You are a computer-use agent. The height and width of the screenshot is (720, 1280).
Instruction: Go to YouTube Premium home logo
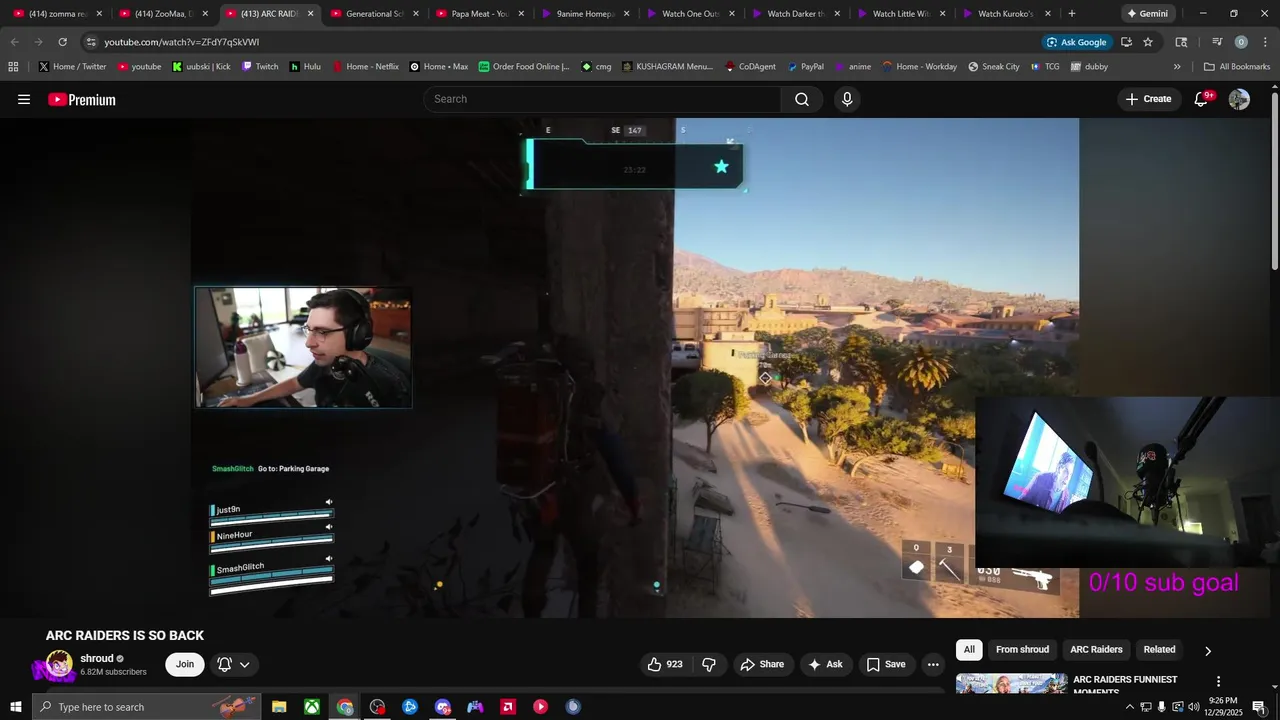coord(82,99)
